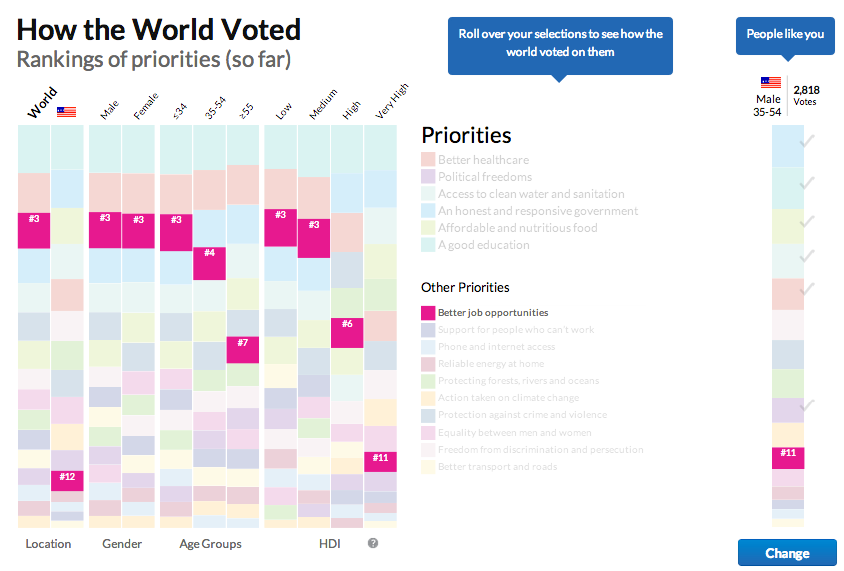
Task: Click the US flag icon beside World
Action: tap(66, 112)
